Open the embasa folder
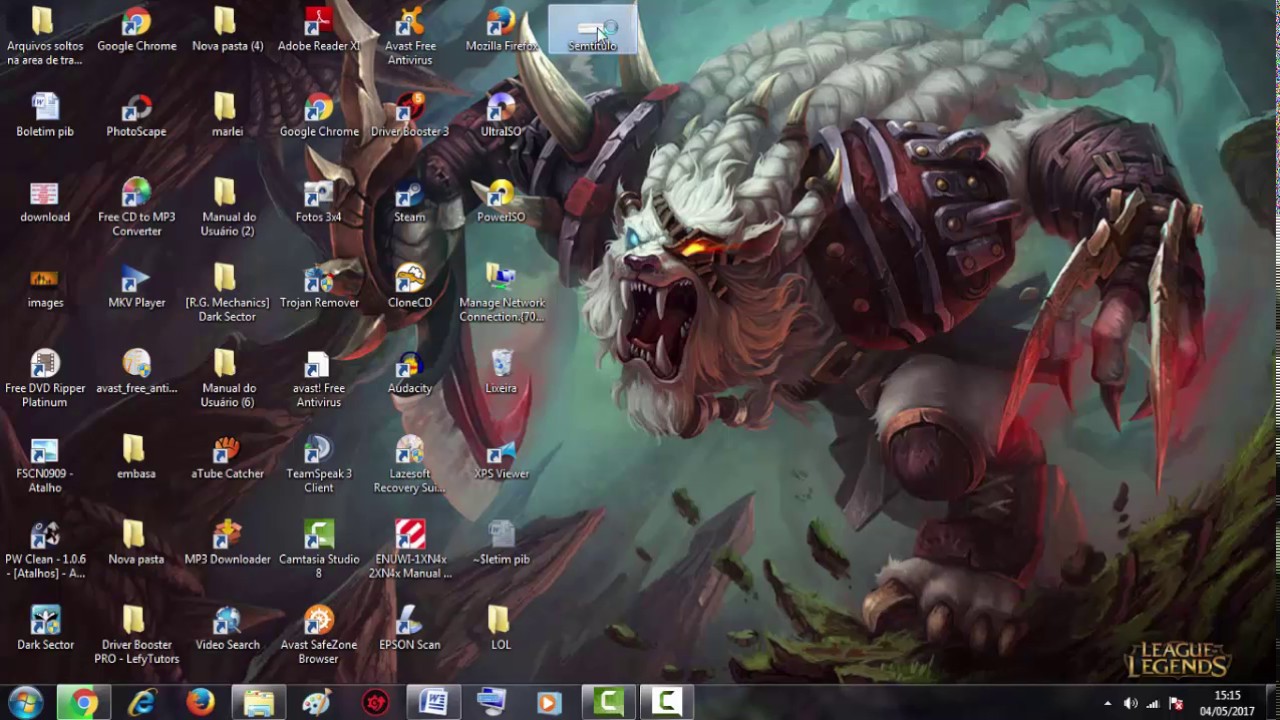 click(136, 457)
